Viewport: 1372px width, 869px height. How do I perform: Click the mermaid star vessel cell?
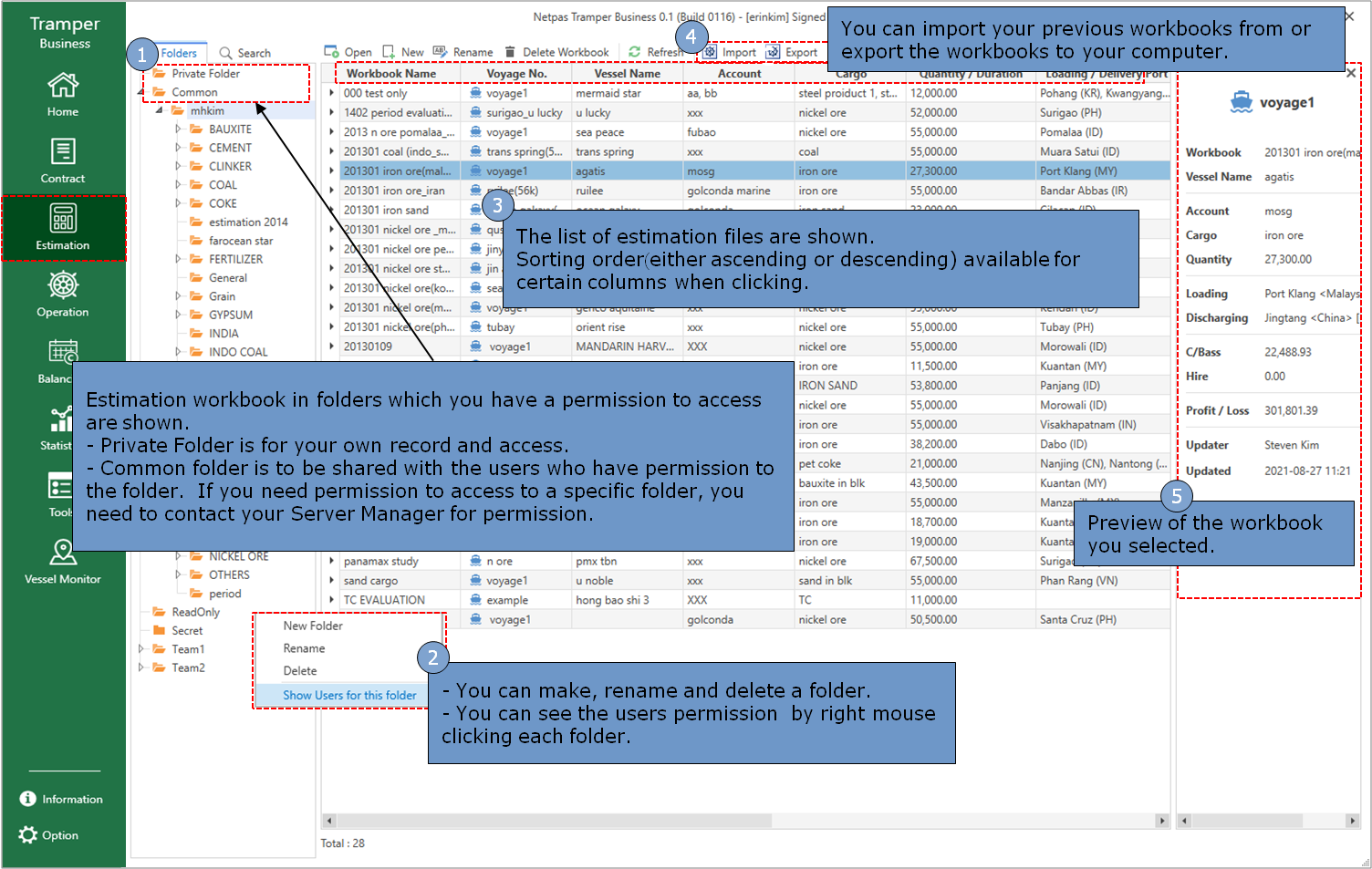pos(627,93)
